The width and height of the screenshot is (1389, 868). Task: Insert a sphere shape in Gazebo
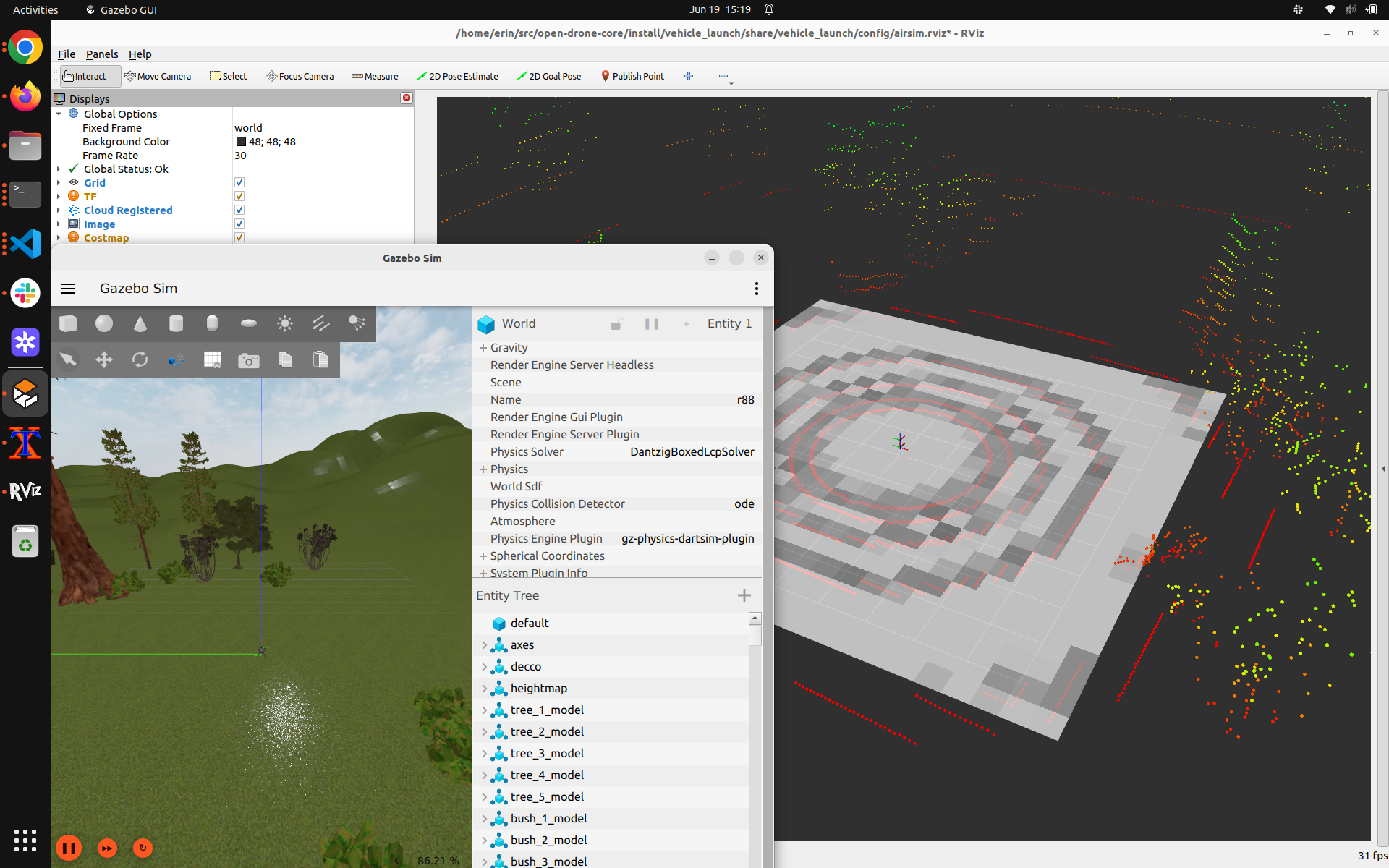click(104, 323)
